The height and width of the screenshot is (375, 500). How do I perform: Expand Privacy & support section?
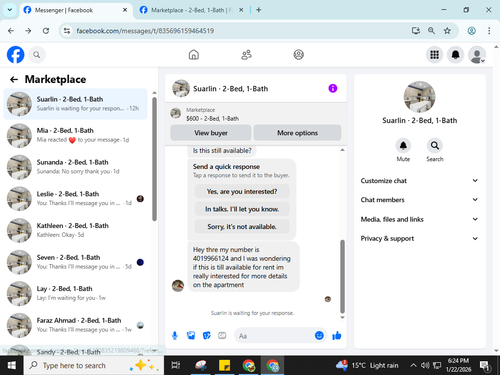pyautogui.click(x=419, y=238)
